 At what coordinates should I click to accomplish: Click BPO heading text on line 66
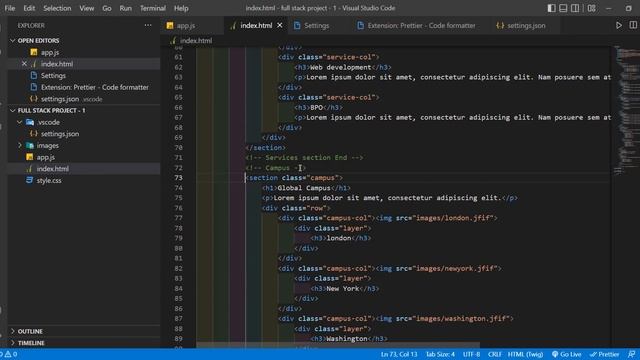pos(316,107)
